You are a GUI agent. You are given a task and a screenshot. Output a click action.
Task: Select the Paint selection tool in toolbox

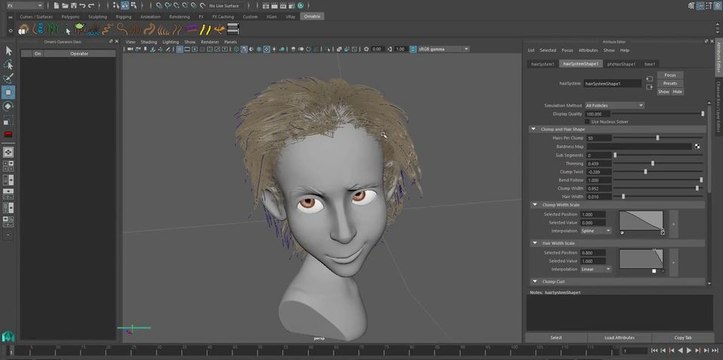(x=8, y=78)
